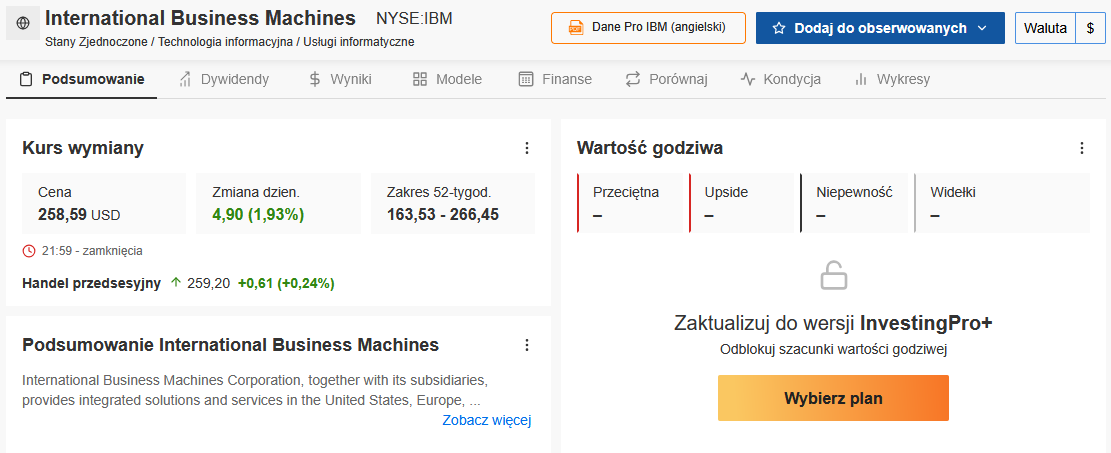Viewport: 1111px width, 453px height.
Task: Switch to the Dywidendy tab
Action: pos(224,79)
